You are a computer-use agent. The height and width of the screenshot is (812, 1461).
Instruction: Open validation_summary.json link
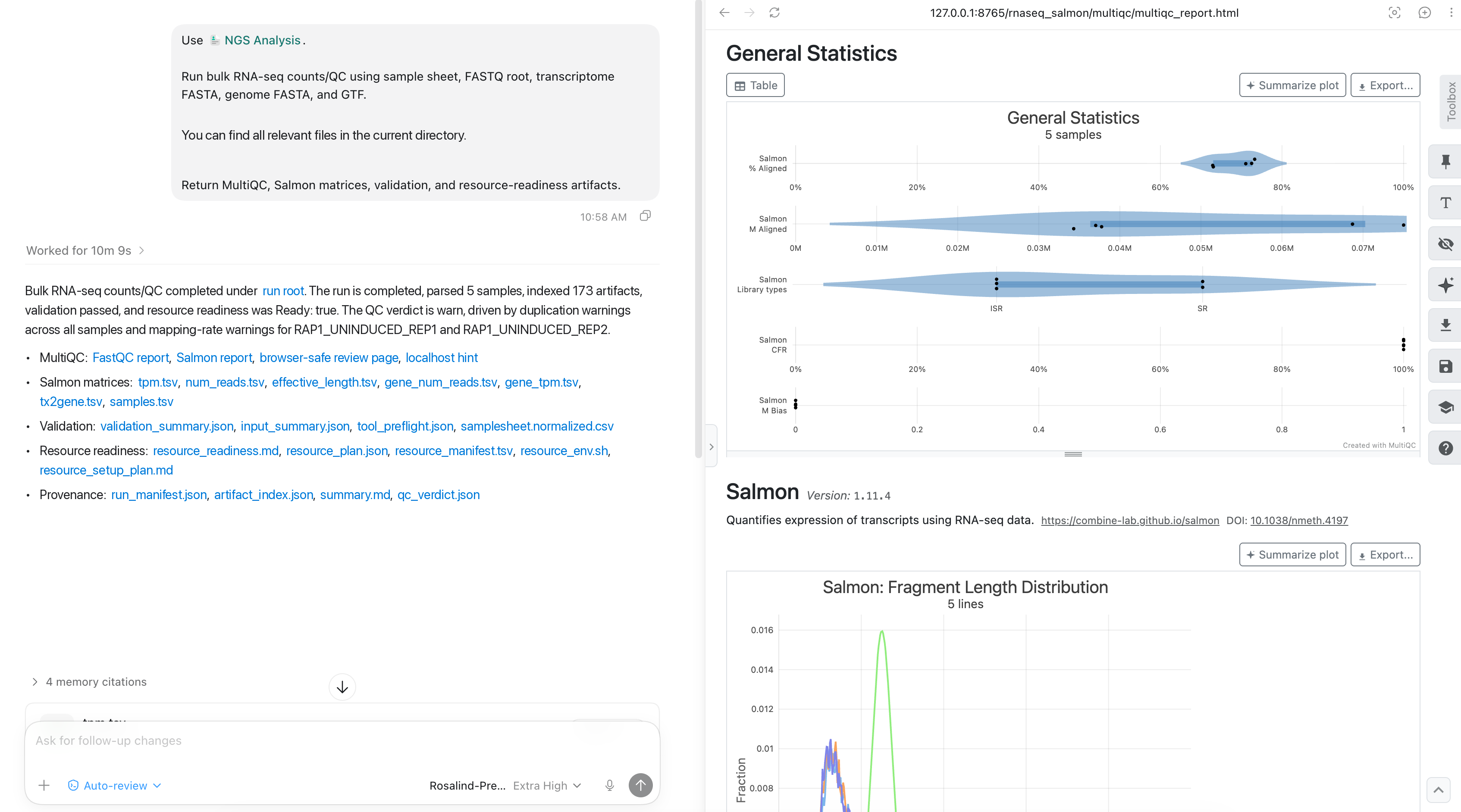click(167, 426)
